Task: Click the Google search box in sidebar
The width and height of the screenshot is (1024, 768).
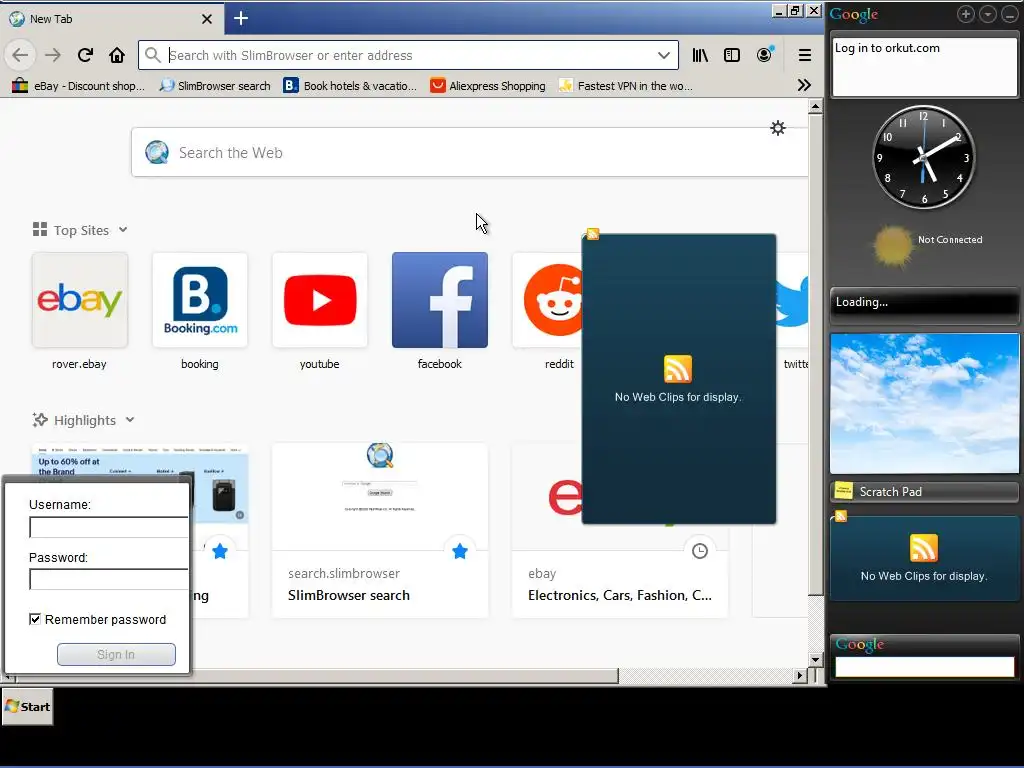Action: [924, 667]
